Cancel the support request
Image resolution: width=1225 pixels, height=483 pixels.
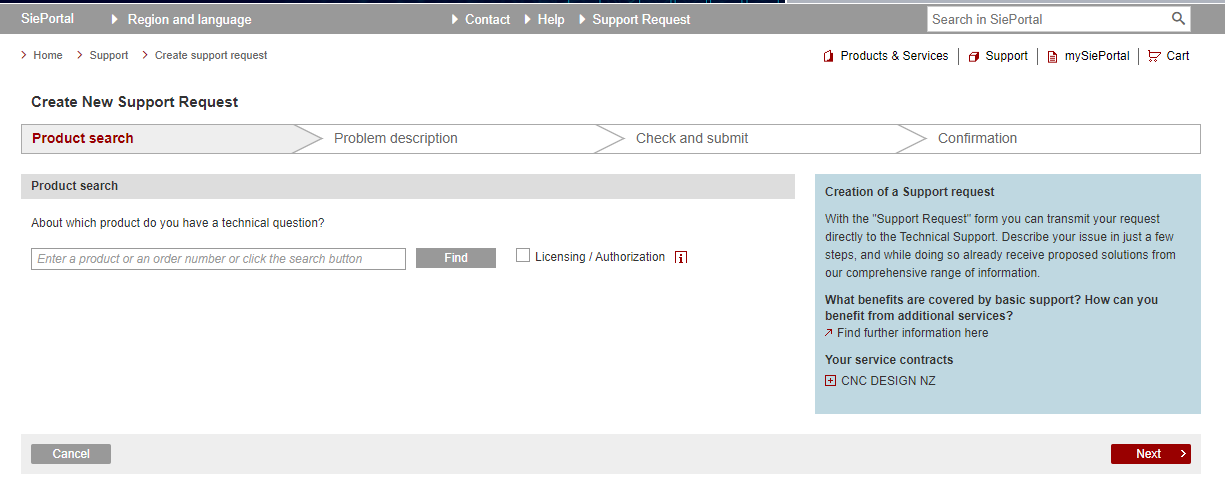[x=71, y=454]
